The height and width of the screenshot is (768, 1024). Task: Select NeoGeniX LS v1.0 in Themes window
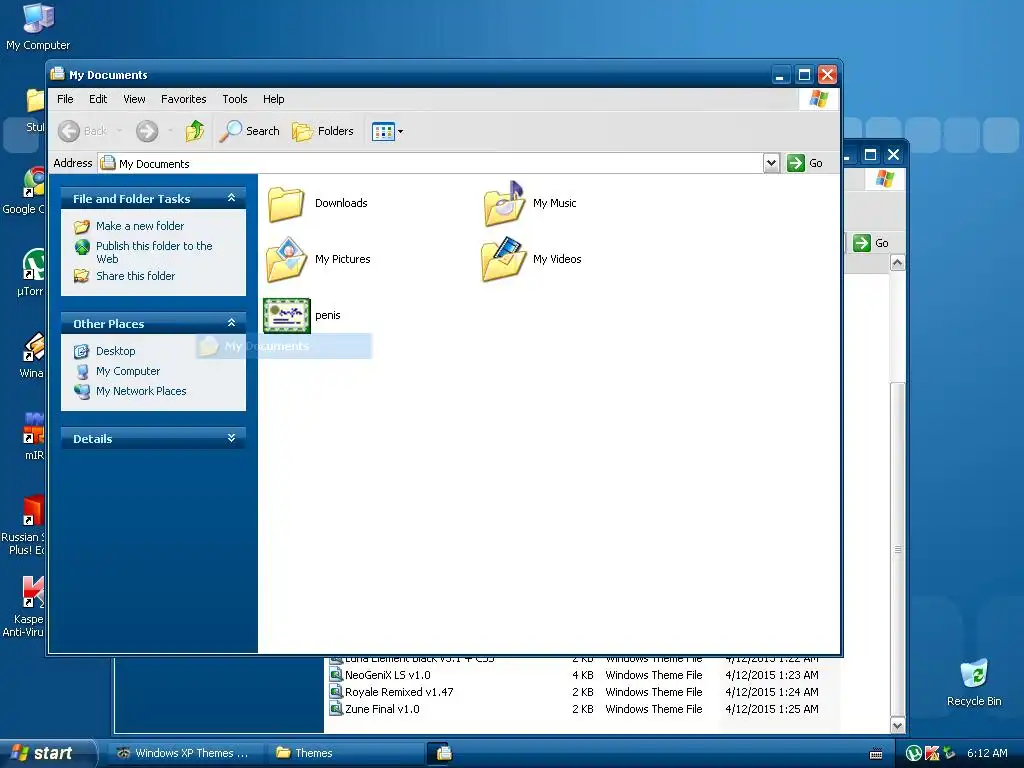tap(387, 675)
